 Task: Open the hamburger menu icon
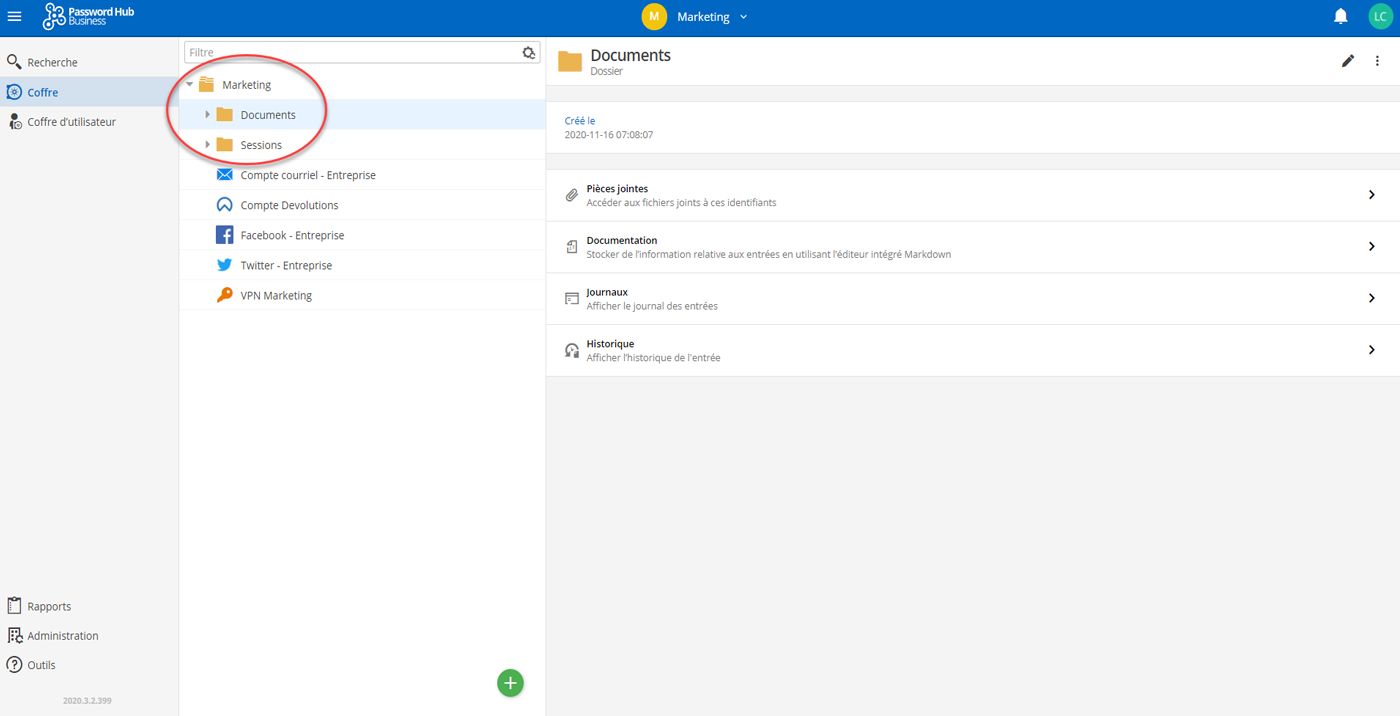click(15, 17)
